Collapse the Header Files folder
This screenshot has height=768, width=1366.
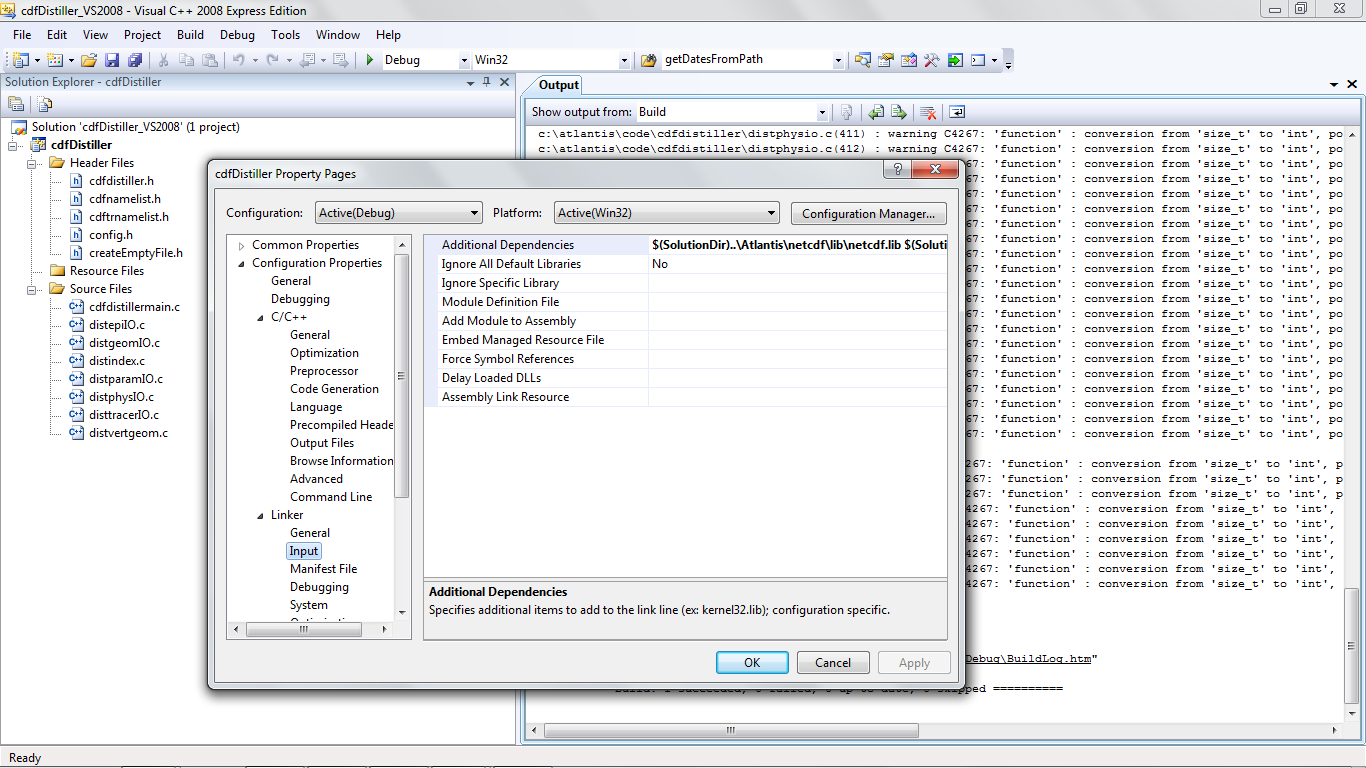[32, 163]
